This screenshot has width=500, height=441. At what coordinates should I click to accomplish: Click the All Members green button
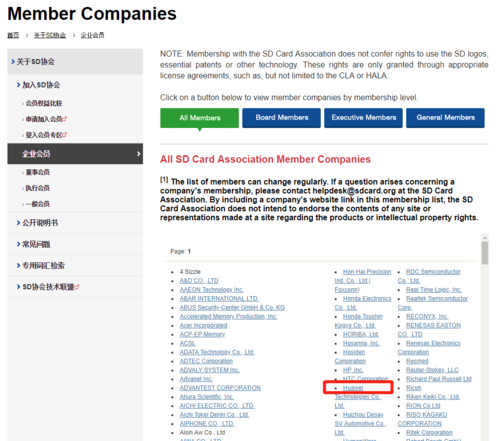[199, 118]
